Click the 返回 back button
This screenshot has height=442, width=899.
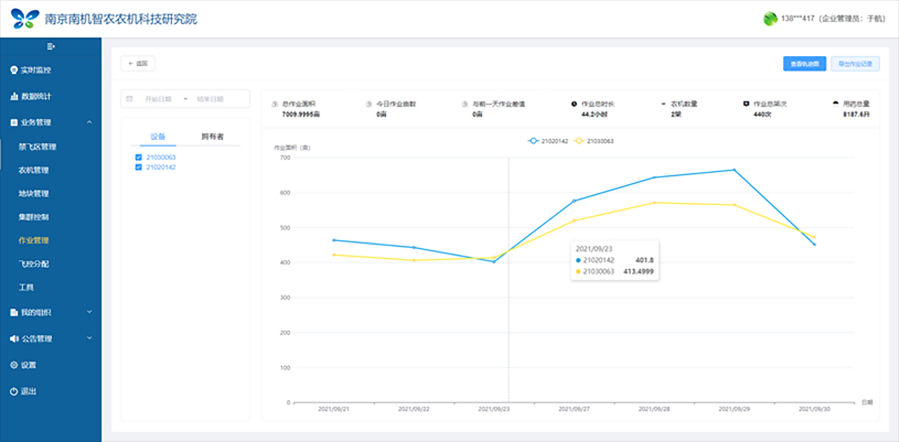tap(138, 64)
